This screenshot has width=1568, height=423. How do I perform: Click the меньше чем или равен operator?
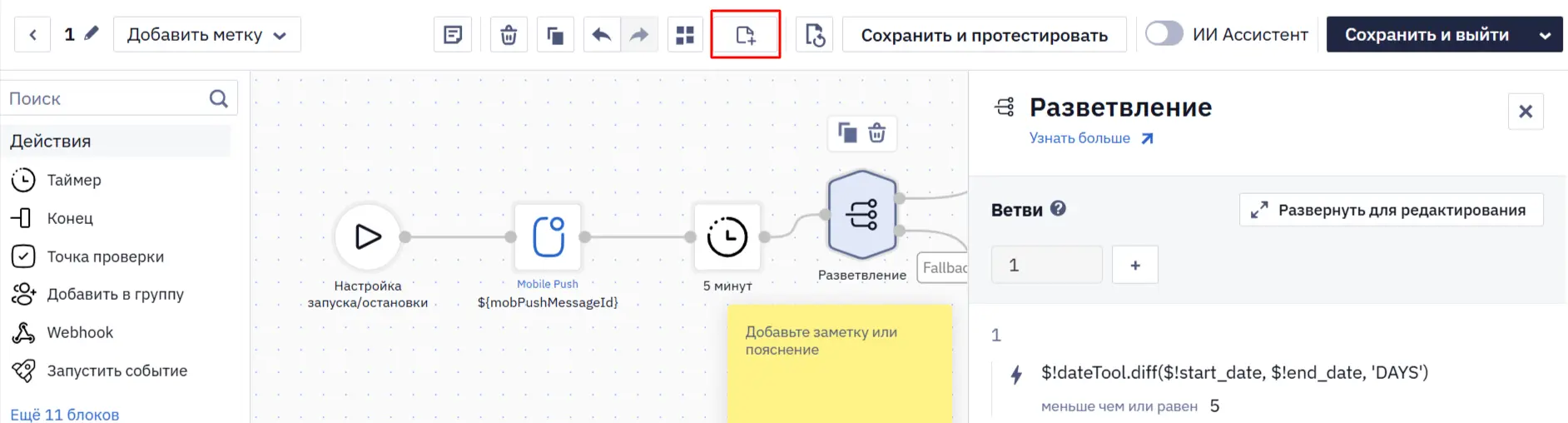(x=1119, y=406)
